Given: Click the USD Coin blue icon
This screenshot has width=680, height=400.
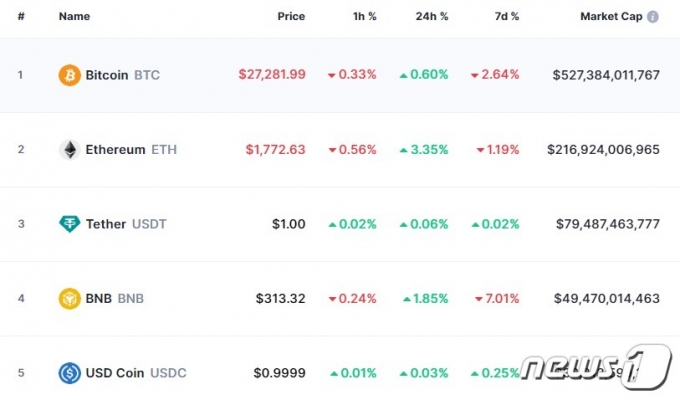Looking at the screenshot, I should tap(69, 373).
